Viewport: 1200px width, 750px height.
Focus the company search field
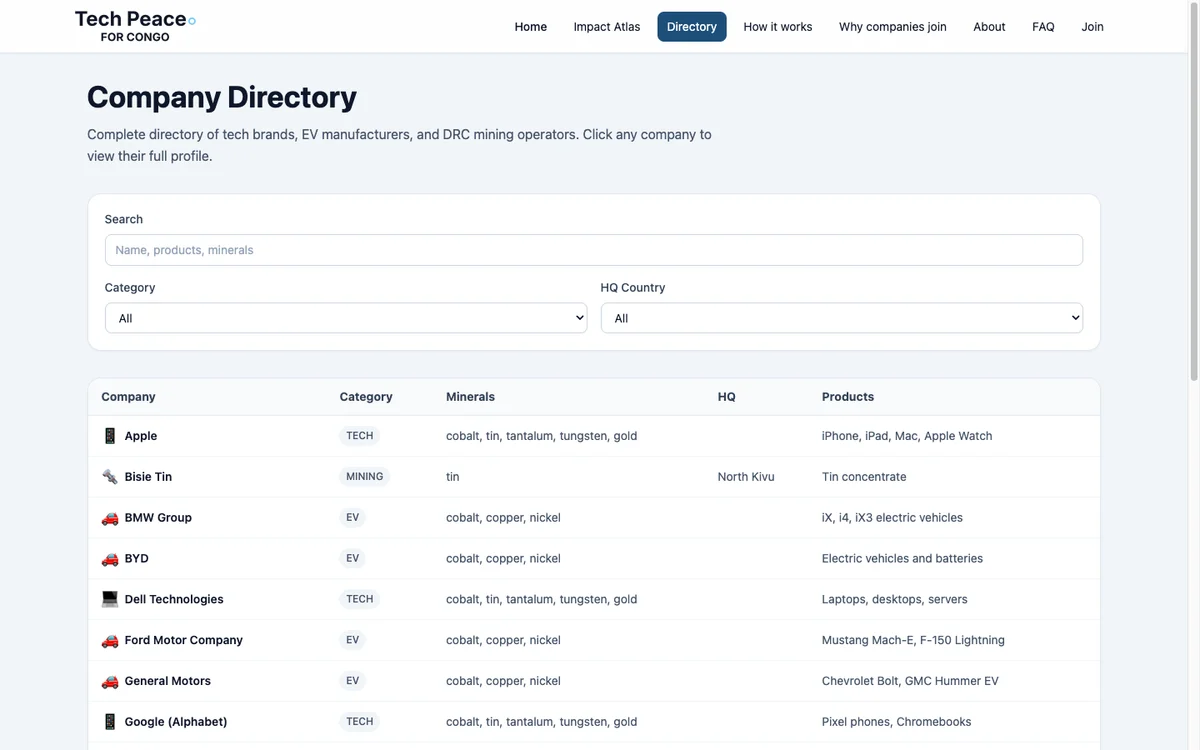point(594,250)
